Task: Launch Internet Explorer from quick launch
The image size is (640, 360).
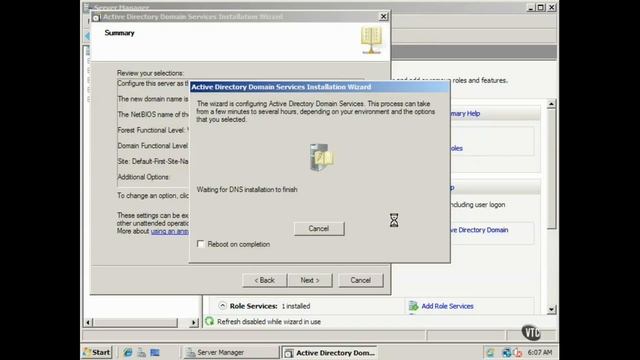Action: coord(128,352)
